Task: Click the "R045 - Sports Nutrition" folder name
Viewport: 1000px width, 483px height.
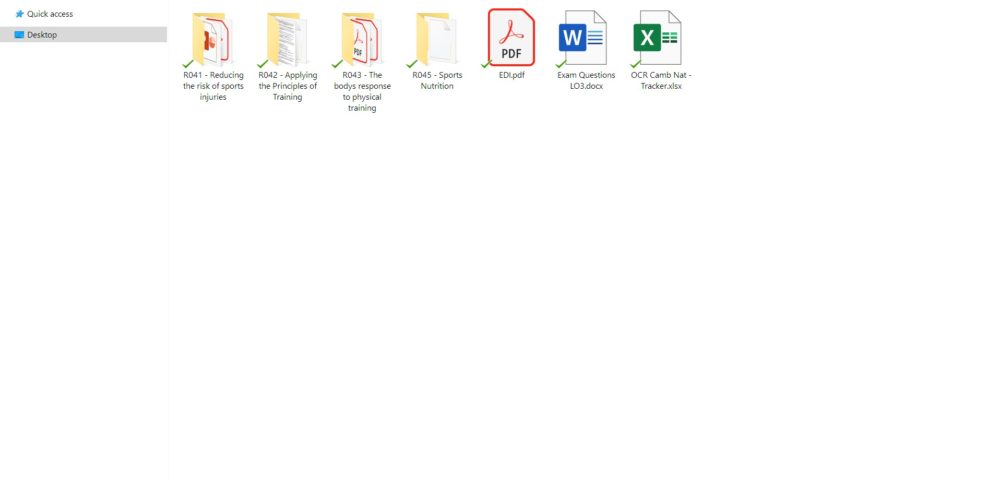Action: 437,80
